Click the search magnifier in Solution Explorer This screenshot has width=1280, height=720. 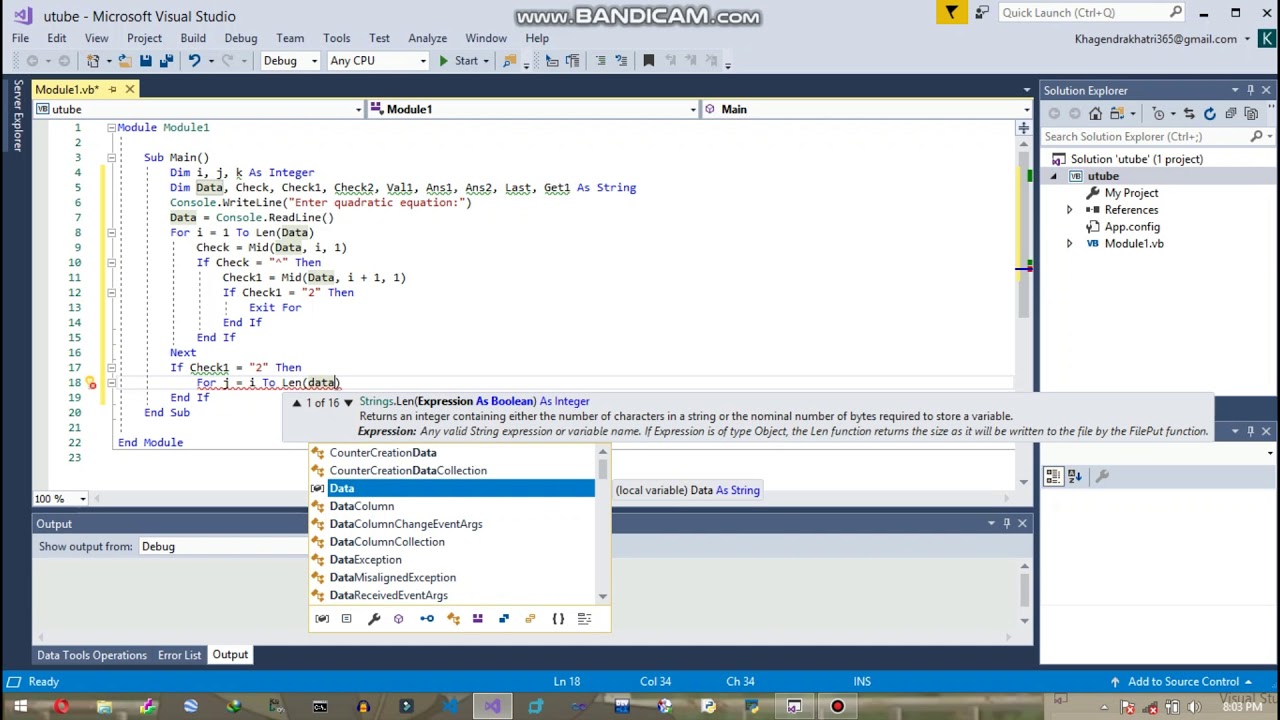(1257, 136)
